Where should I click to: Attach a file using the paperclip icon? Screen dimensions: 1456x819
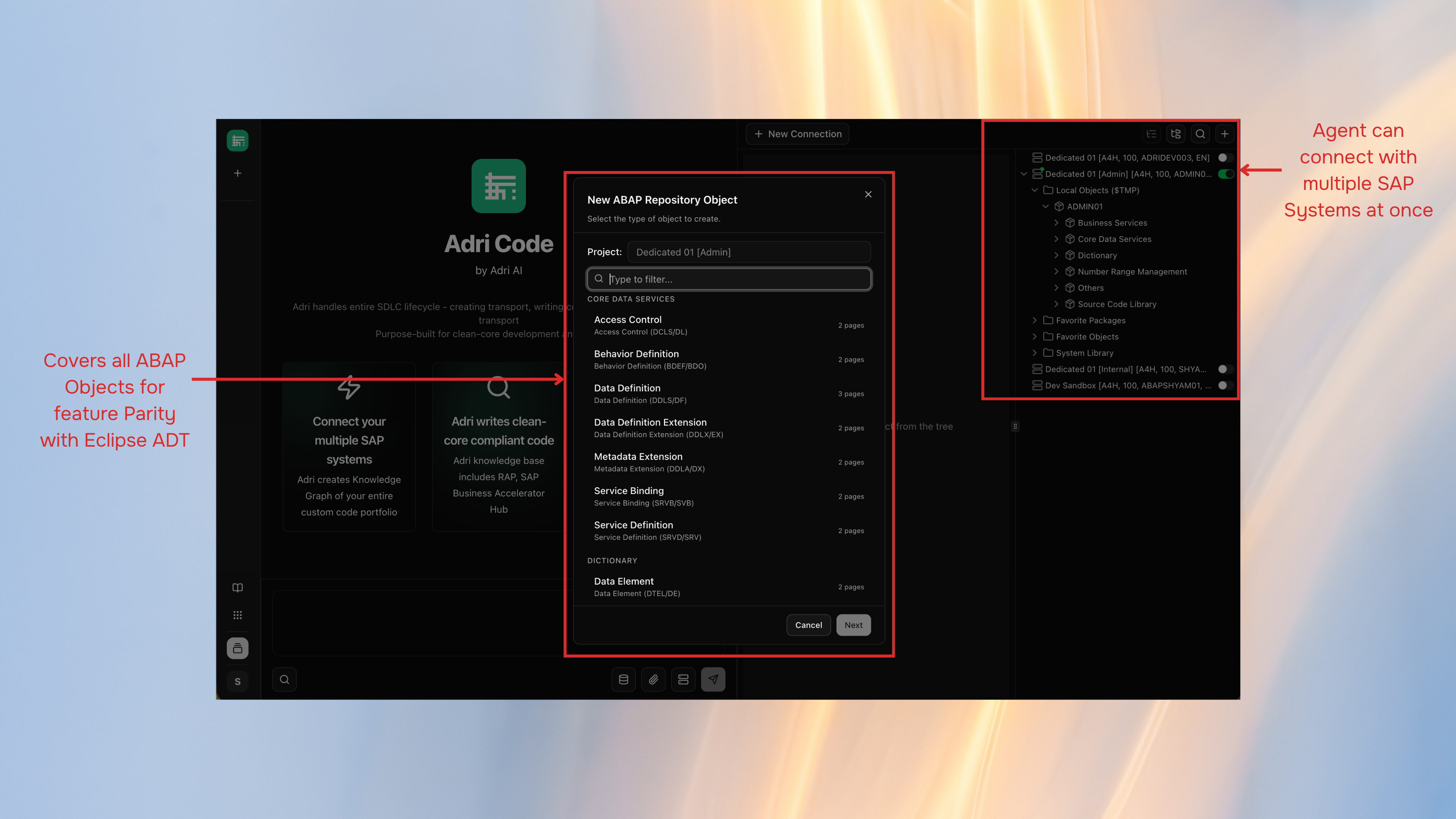point(653,679)
